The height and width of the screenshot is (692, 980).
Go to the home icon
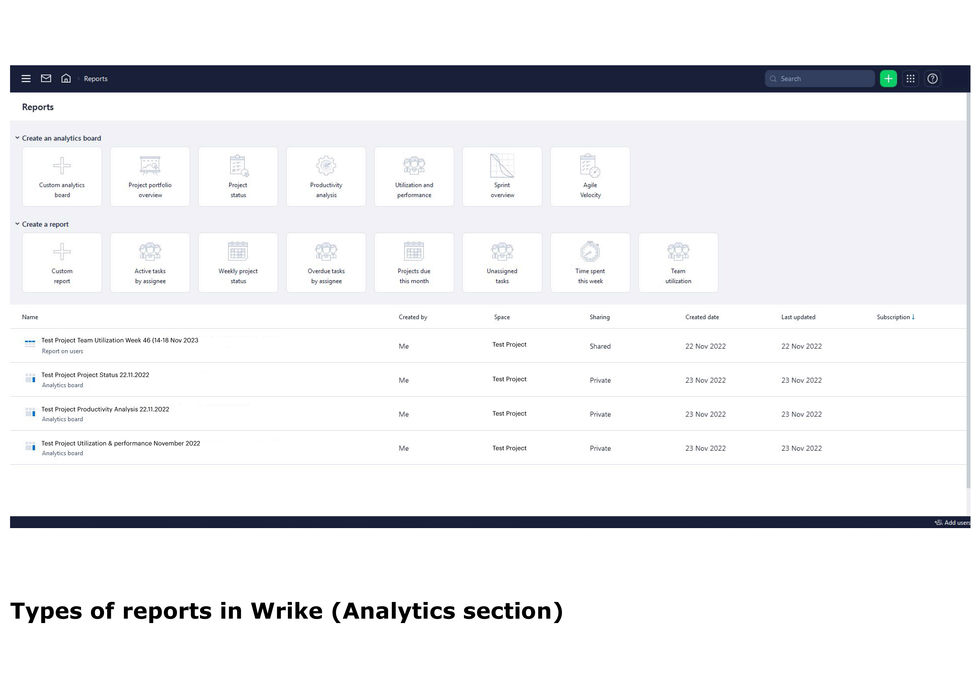click(66, 79)
